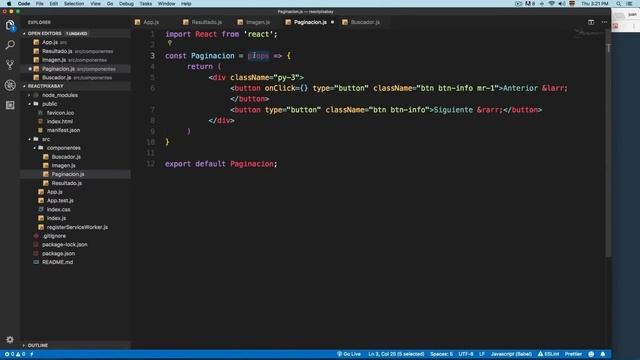Viewport: 640px width, 360px height.
Task: Change the UTF-8 file encoding
Action: (x=466, y=354)
